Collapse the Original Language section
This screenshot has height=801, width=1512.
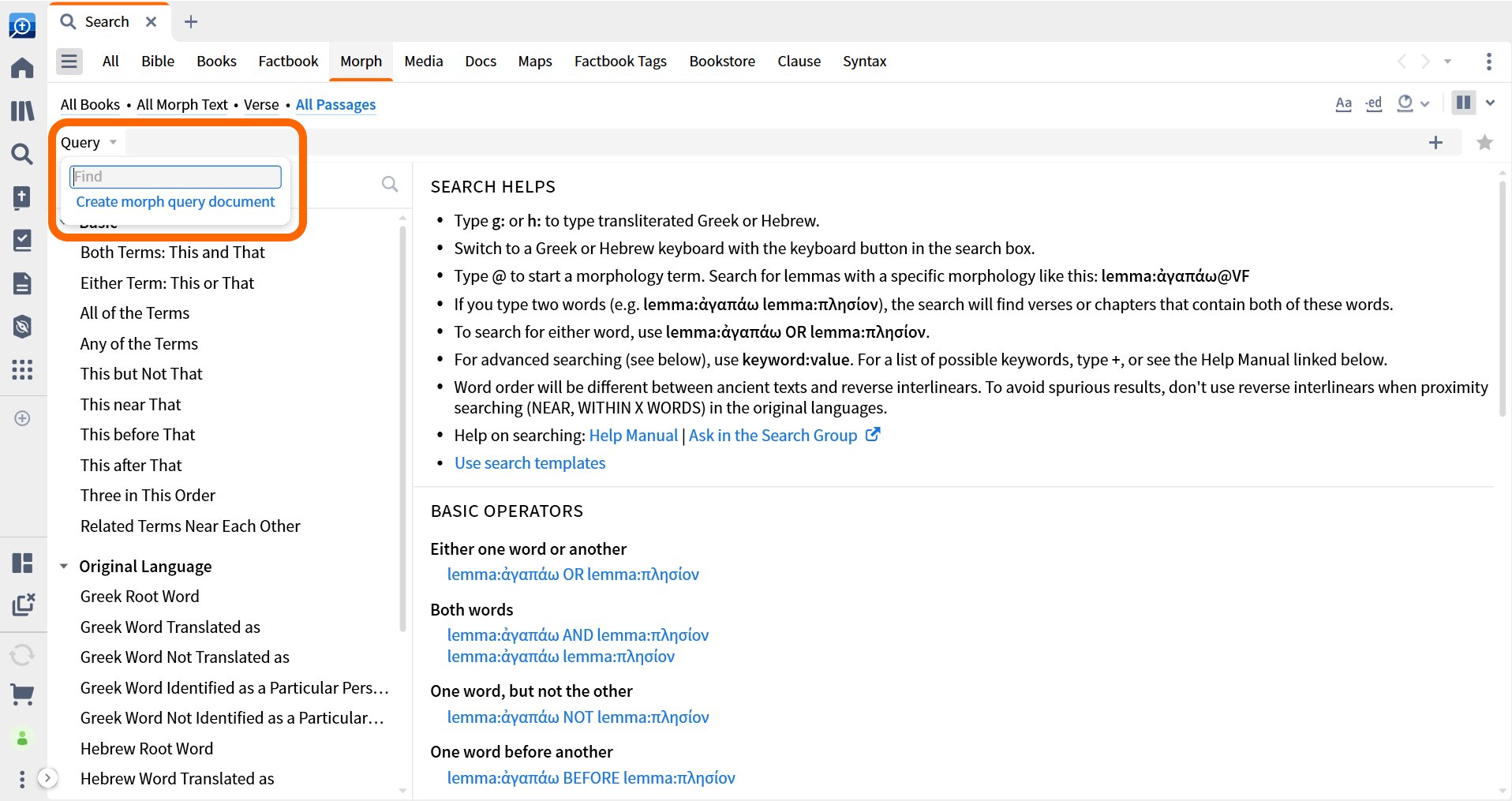[64, 567]
